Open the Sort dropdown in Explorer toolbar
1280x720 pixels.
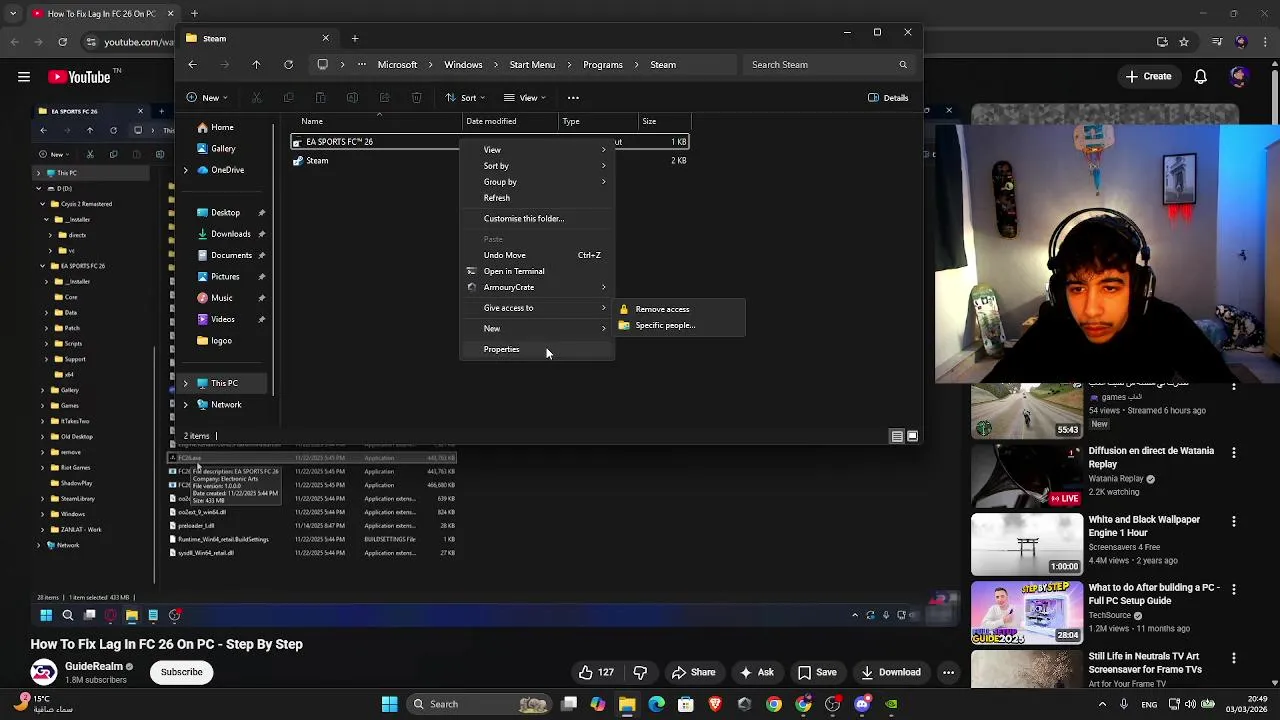pyautogui.click(x=465, y=98)
